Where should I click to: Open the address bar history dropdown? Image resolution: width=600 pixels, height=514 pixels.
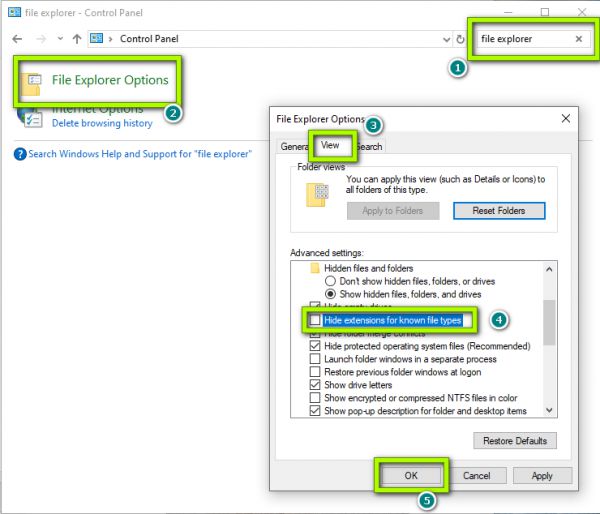point(446,39)
